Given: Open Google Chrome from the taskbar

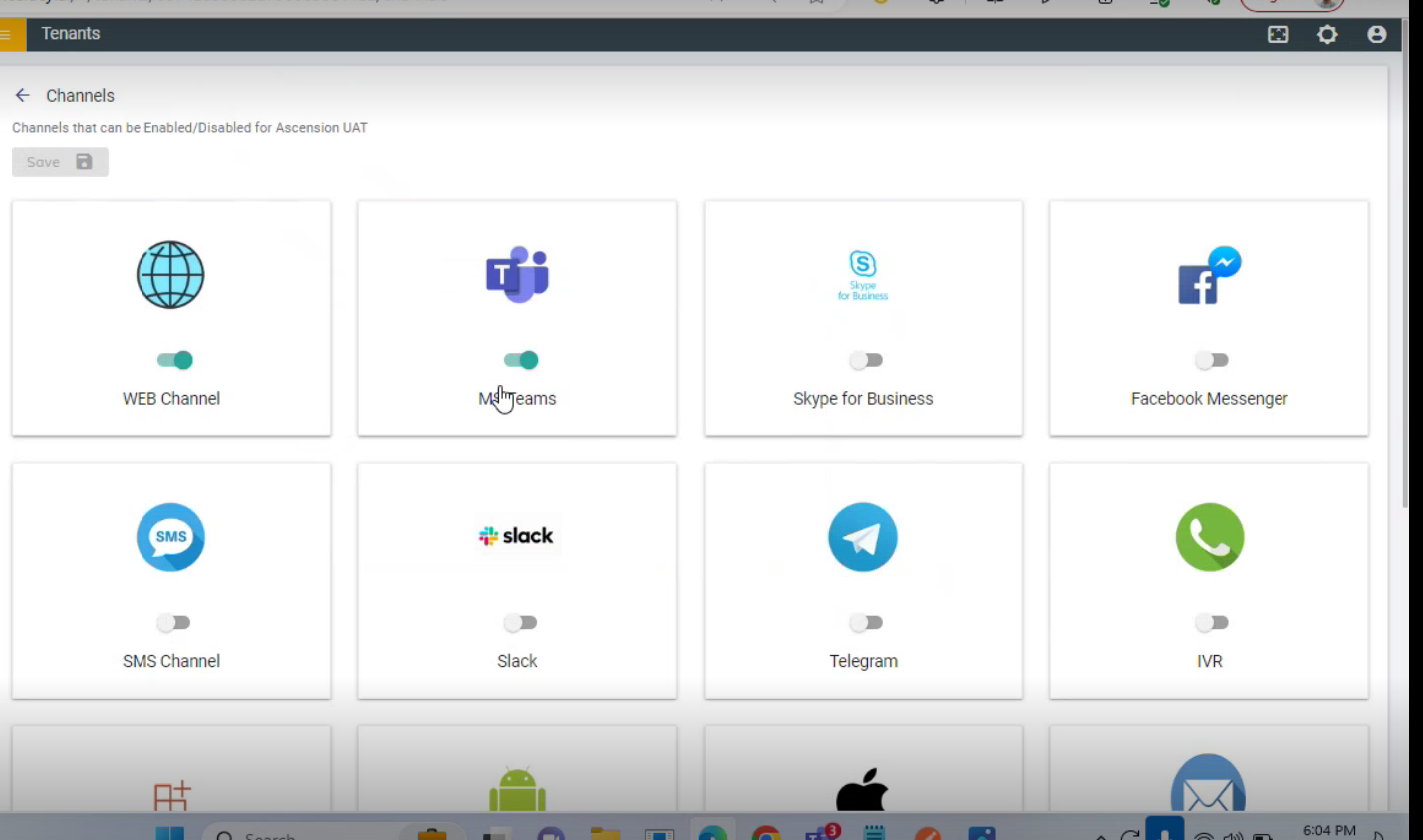Looking at the screenshot, I should tap(766, 834).
